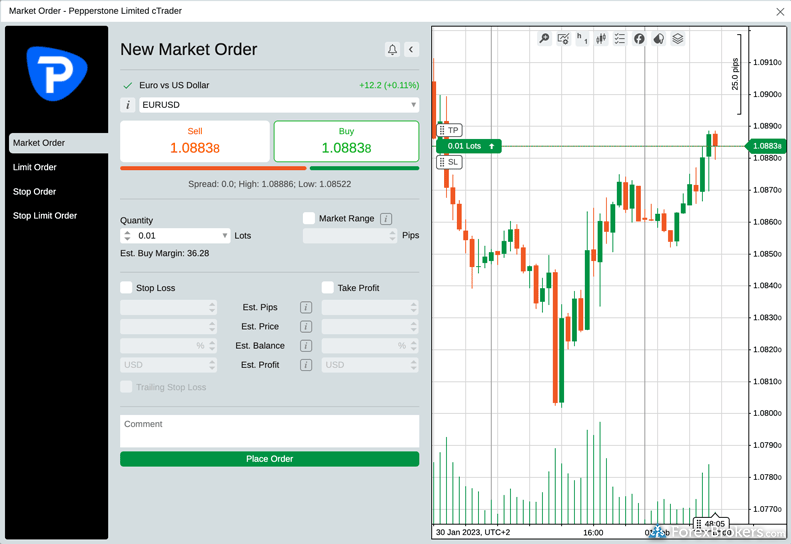Tick the Market Range checkbox
Viewport: 791px width, 544px height.
click(x=309, y=218)
